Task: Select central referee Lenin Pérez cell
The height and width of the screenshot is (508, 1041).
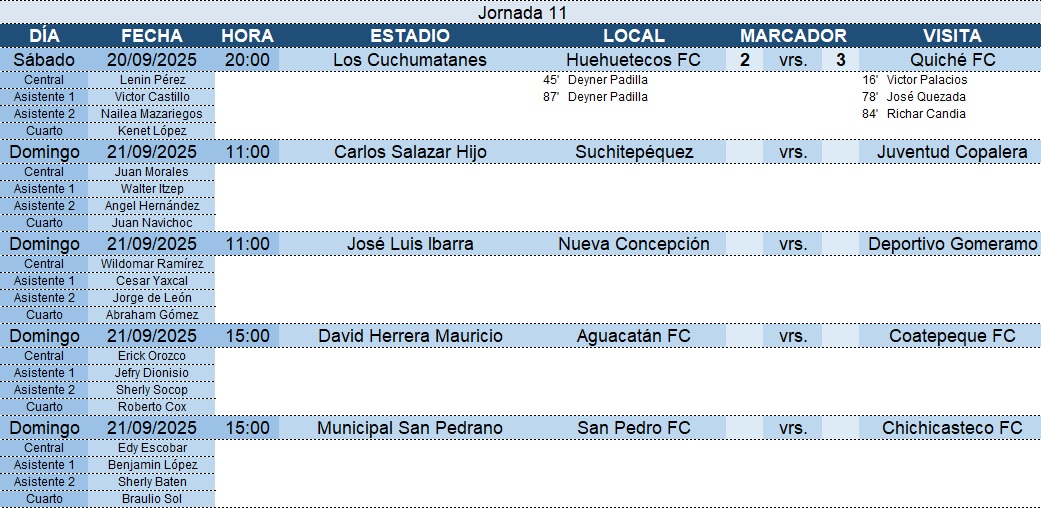Action: 152,80
